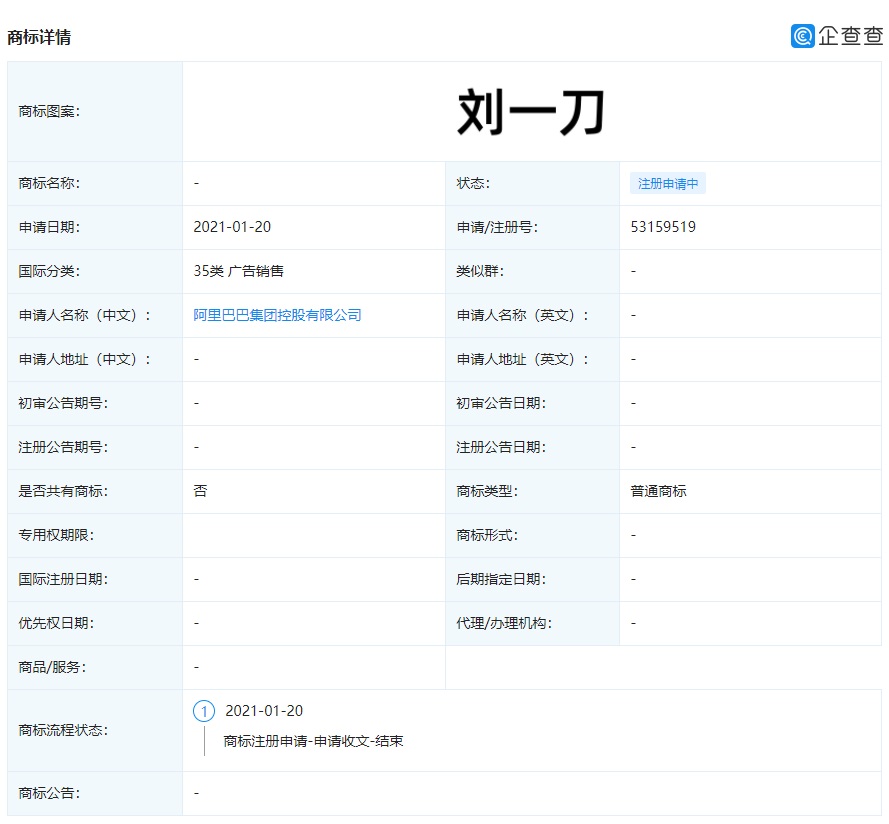
Task: Click the 代理/办理机构 label
Action: tap(504, 623)
